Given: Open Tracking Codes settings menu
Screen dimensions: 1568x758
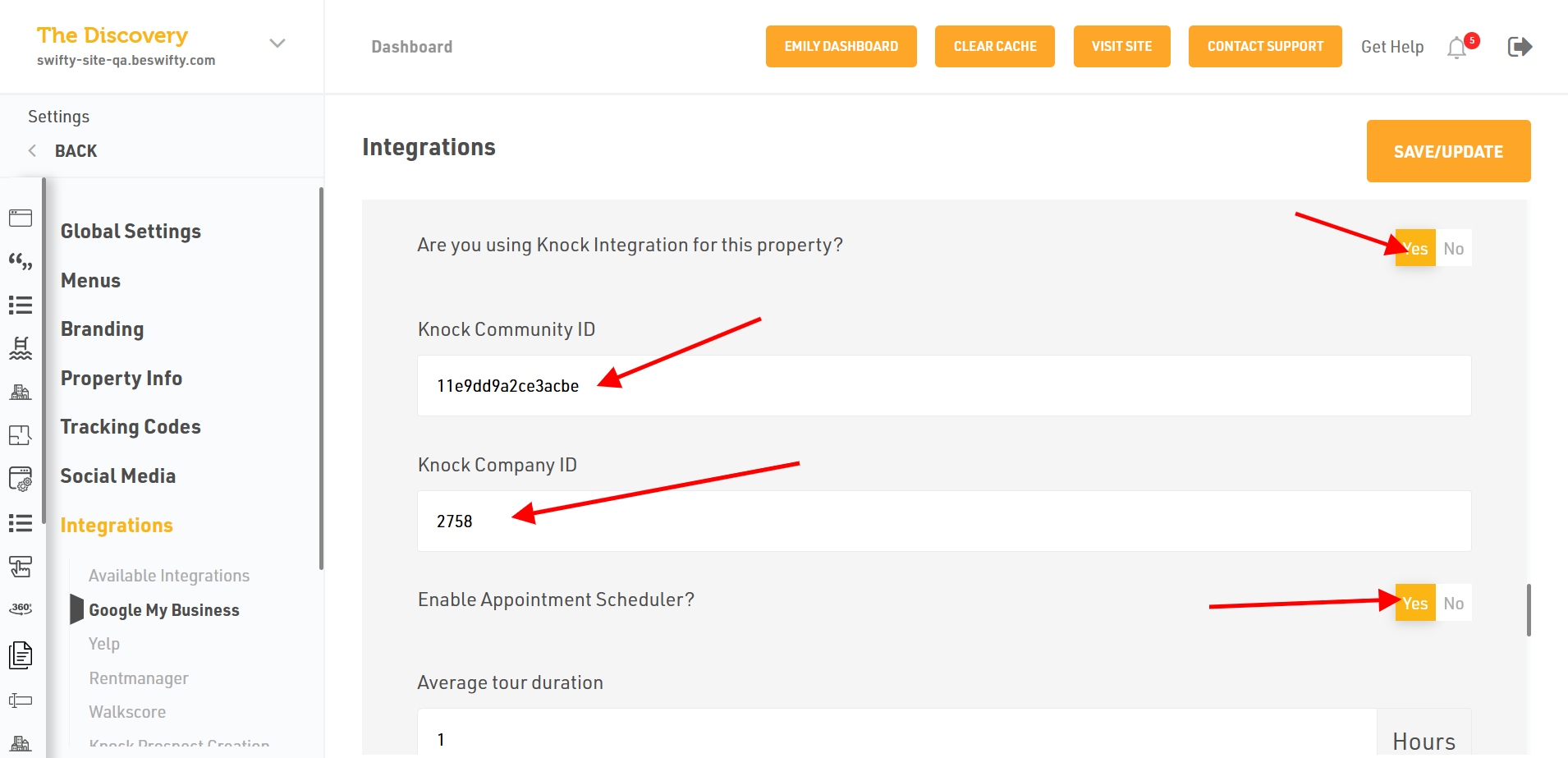Looking at the screenshot, I should (131, 427).
